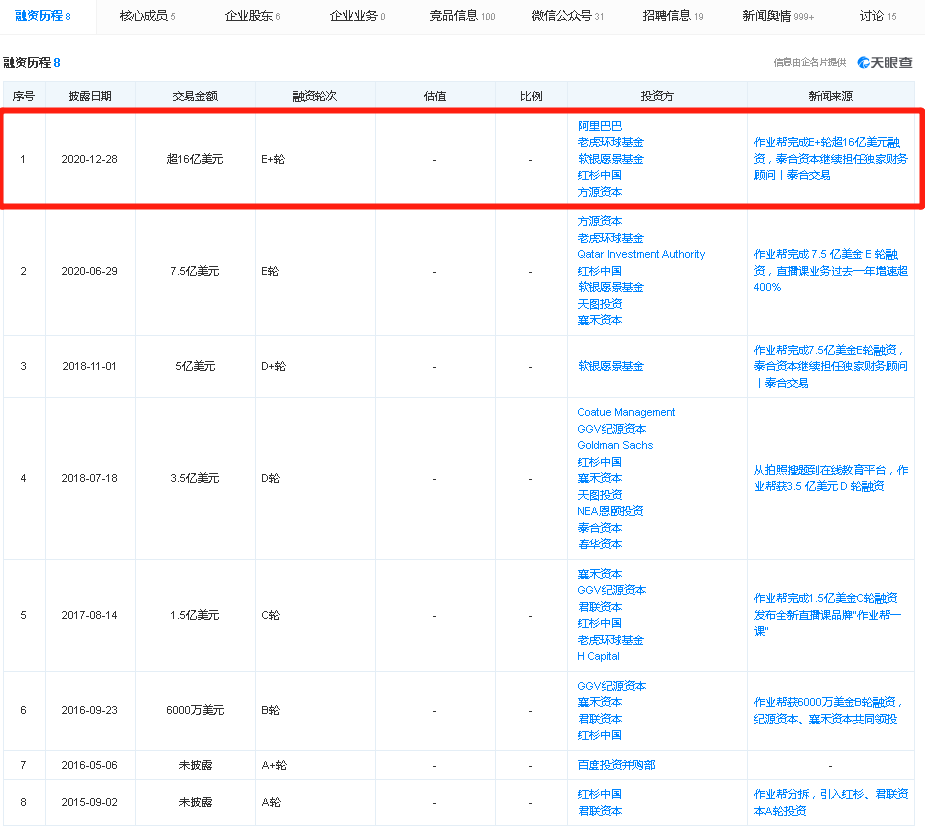Open the 讨论 tab
Image resolution: width=925 pixels, height=834 pixels.
pyautogui.click(x=877, y=16)
